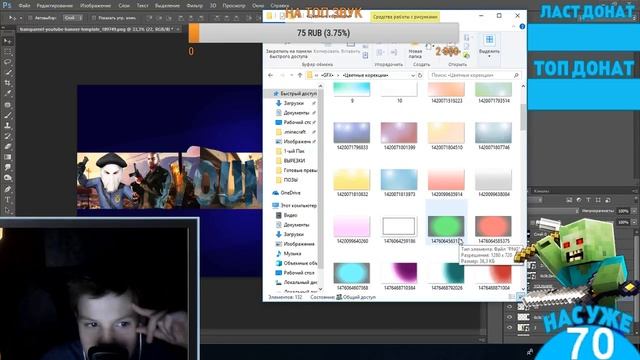
Task: Select the Horizontal Type tool
Action: point(7,200)
